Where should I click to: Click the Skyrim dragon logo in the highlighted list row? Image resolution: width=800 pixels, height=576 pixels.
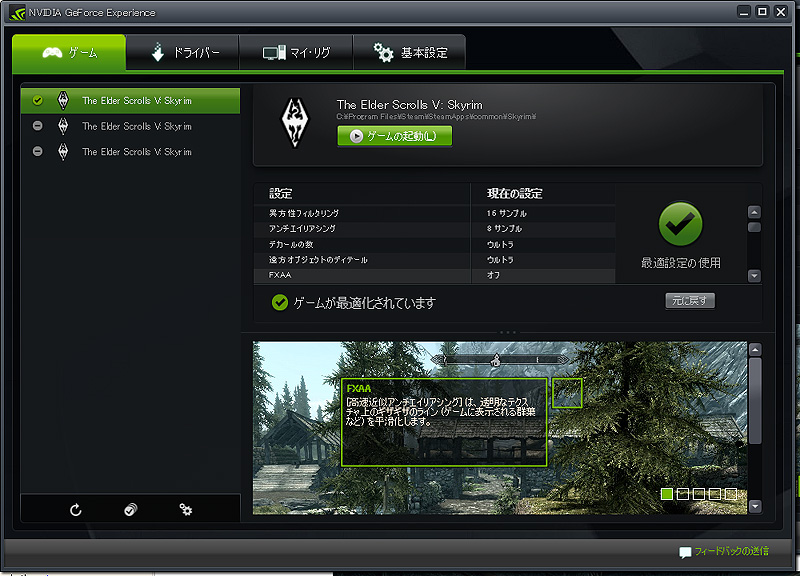(x=63, y=101)
